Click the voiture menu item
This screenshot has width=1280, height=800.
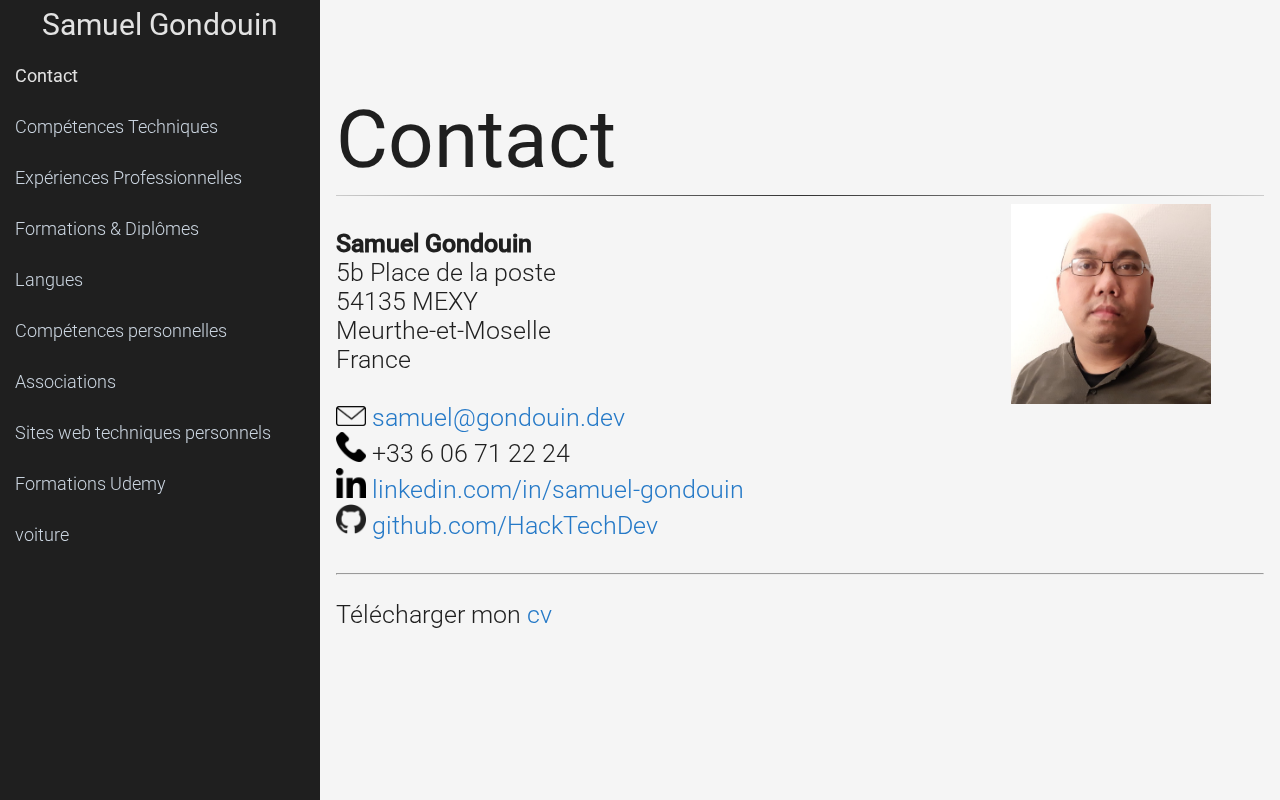(x=42, y=535)
